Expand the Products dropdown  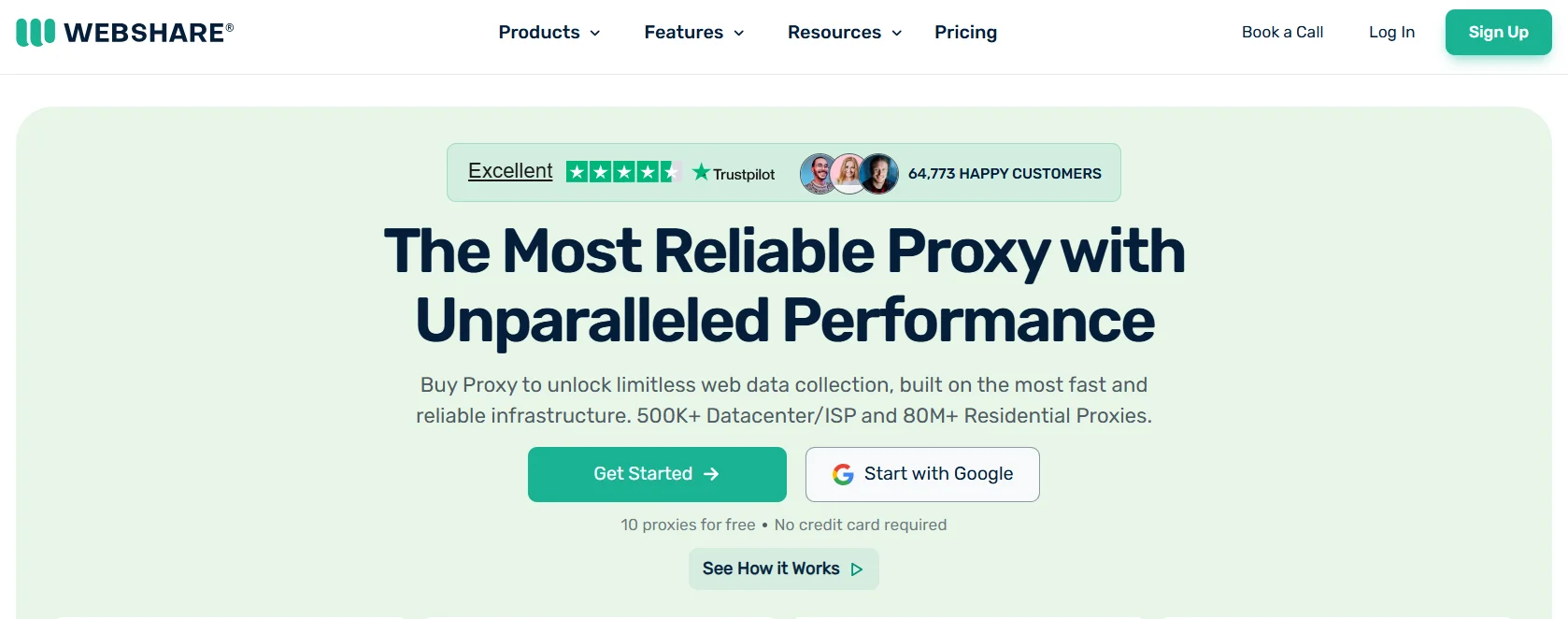(x=549, y=32)
